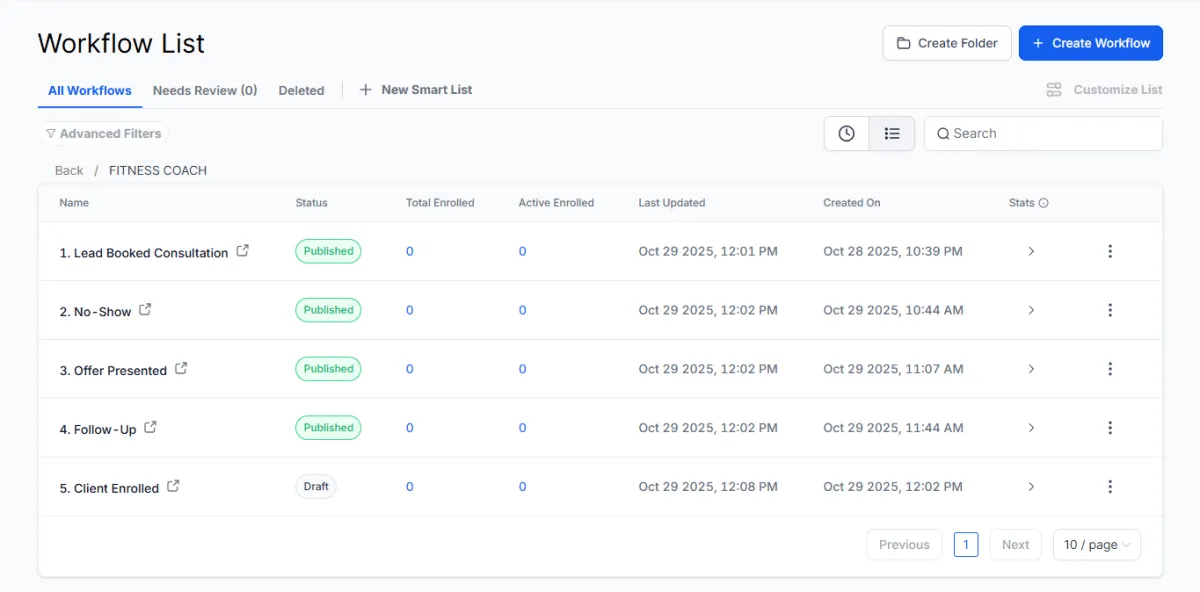Go Back from FITNESS COACH folder
1200x592 pixels.
(69, 171)
